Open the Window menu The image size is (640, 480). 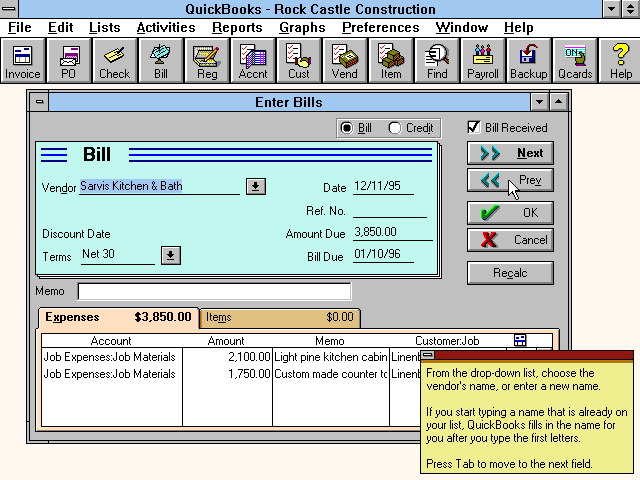click(462, 27)
